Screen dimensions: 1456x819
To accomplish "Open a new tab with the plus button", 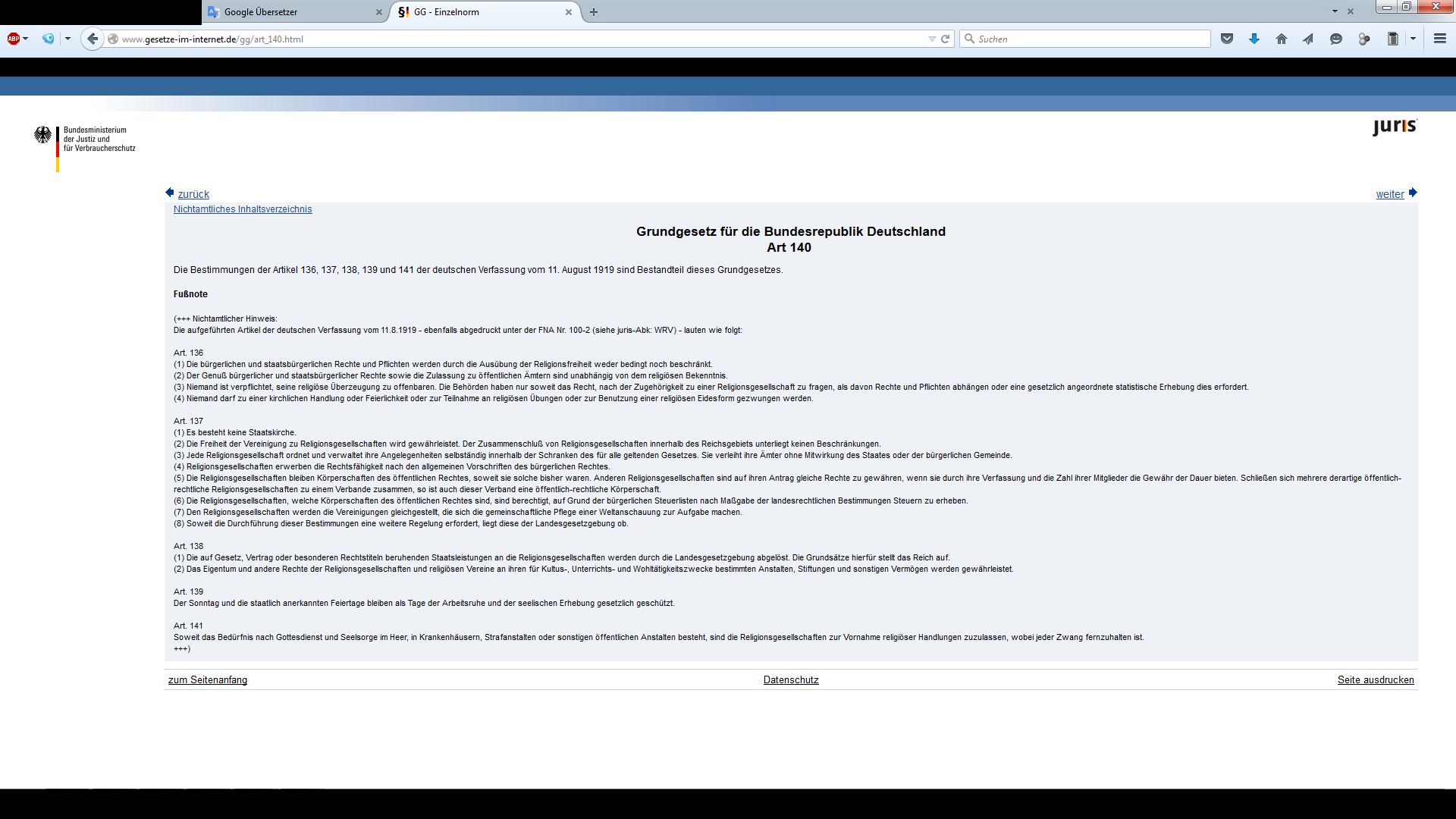I will coord(594,12).
